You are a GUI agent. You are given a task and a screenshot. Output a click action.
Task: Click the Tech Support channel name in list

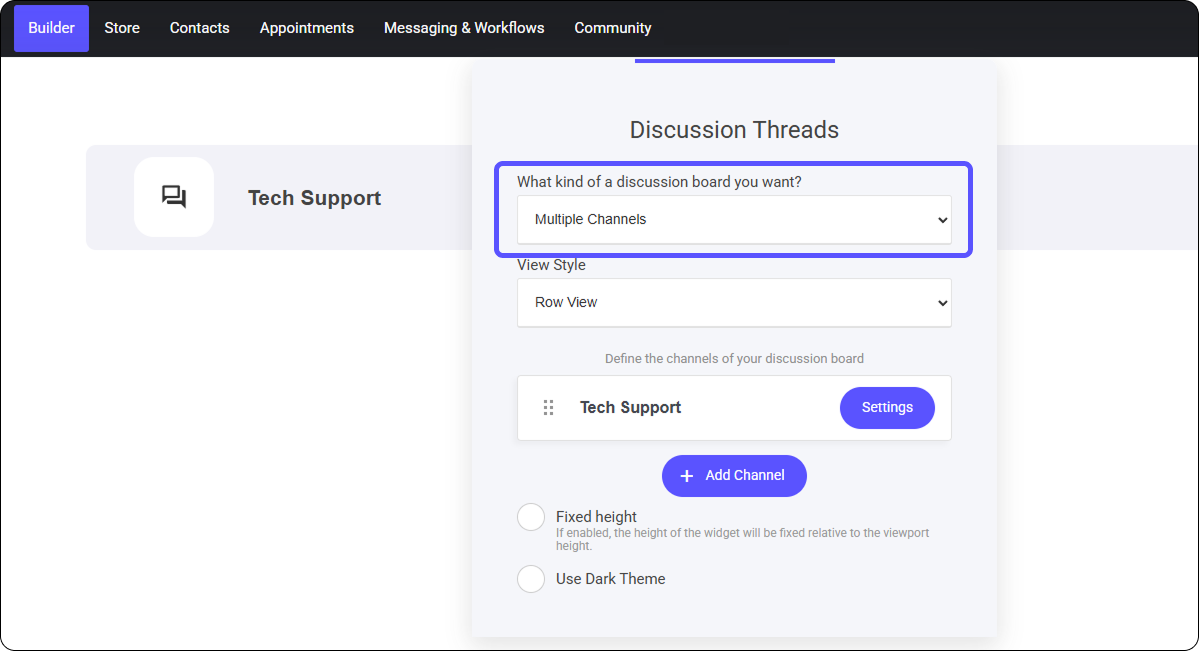tap(630, 408)
